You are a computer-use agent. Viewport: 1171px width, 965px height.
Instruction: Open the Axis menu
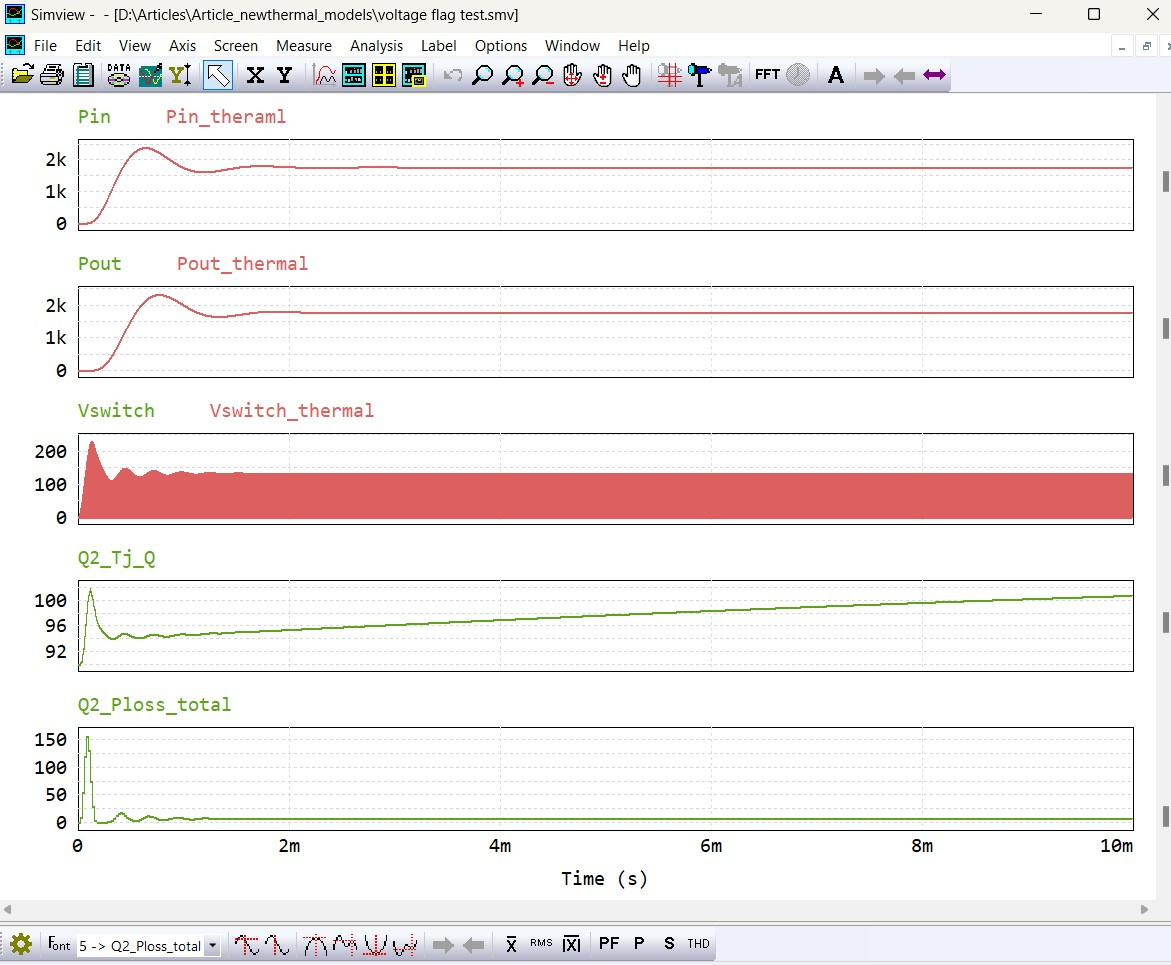point(182,46)
